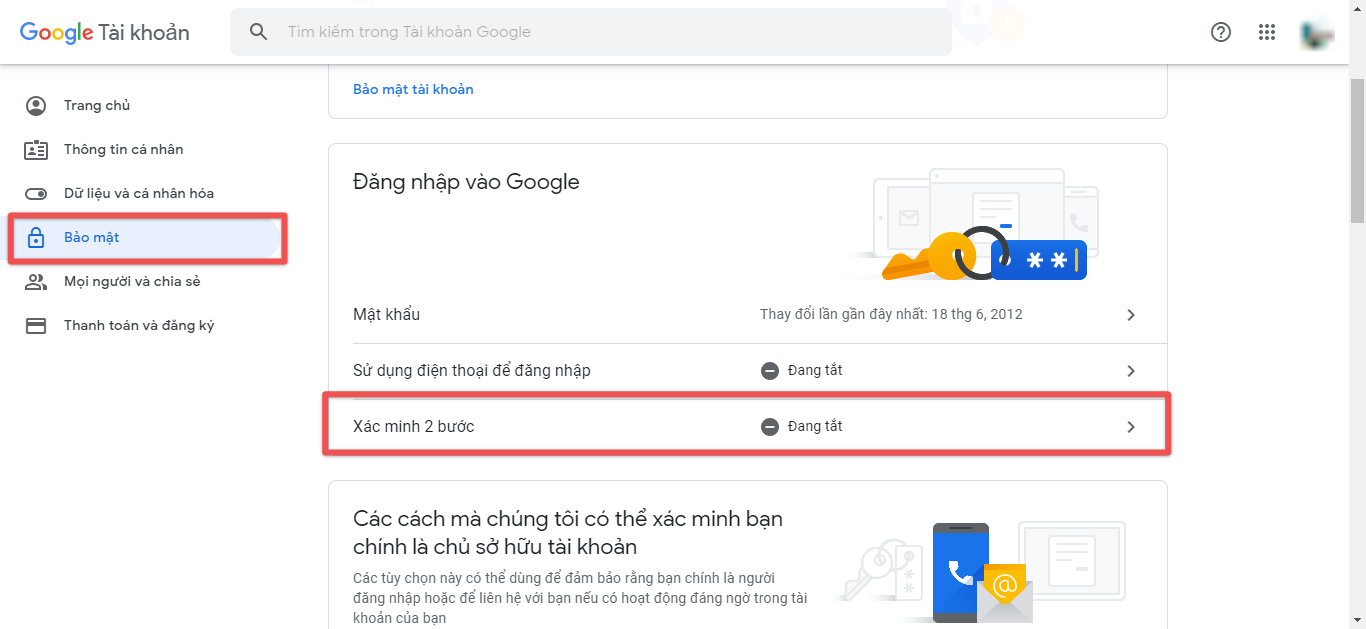Click the Thông tin cá nhân ID card icon
Image resolution: width=1366 pixels, height=629 pixels.
[x=36, y=150]
